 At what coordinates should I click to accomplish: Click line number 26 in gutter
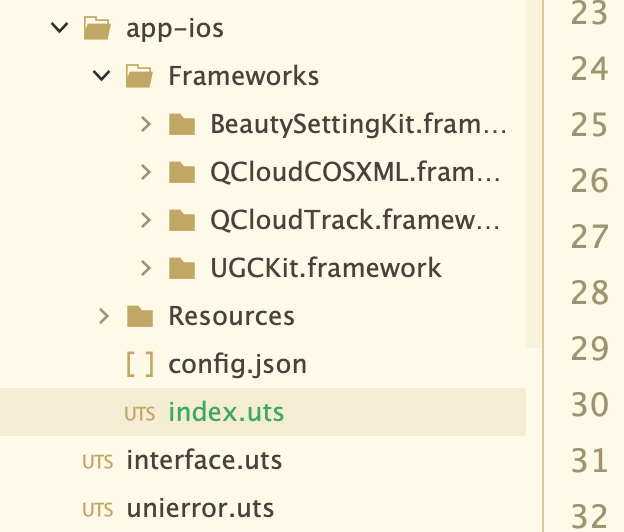(589, 181)
